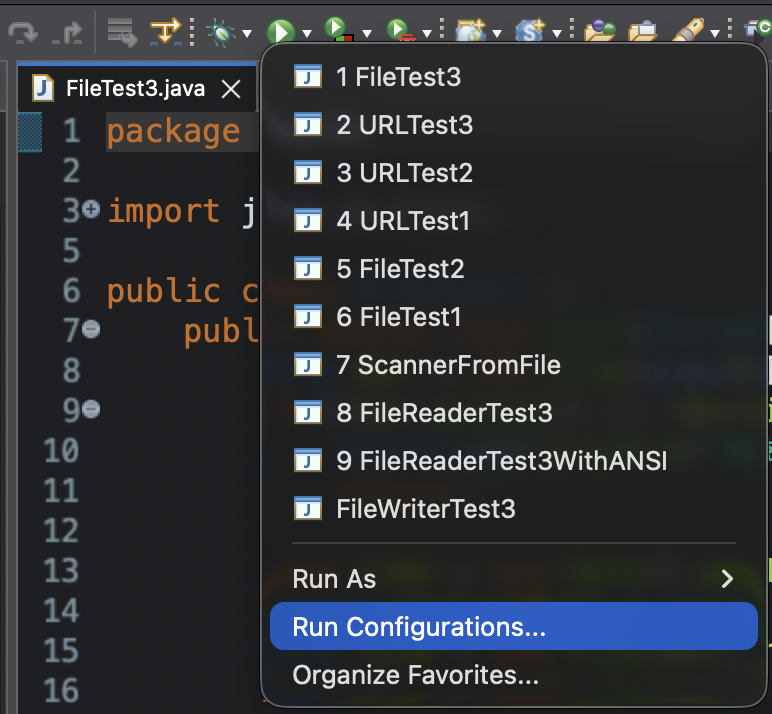Expand the Run As submenu
The height and width of the screenshot is (714, 772).
(514, 579)
